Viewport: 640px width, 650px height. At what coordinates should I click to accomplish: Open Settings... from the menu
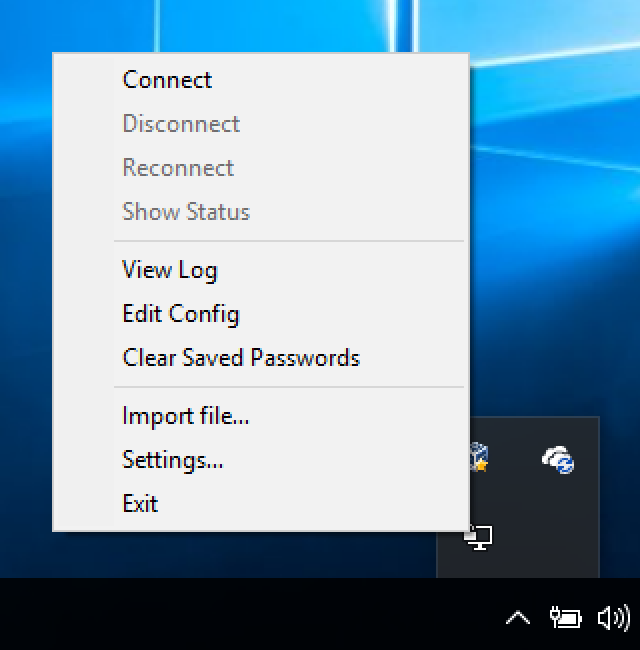point(260,460)
